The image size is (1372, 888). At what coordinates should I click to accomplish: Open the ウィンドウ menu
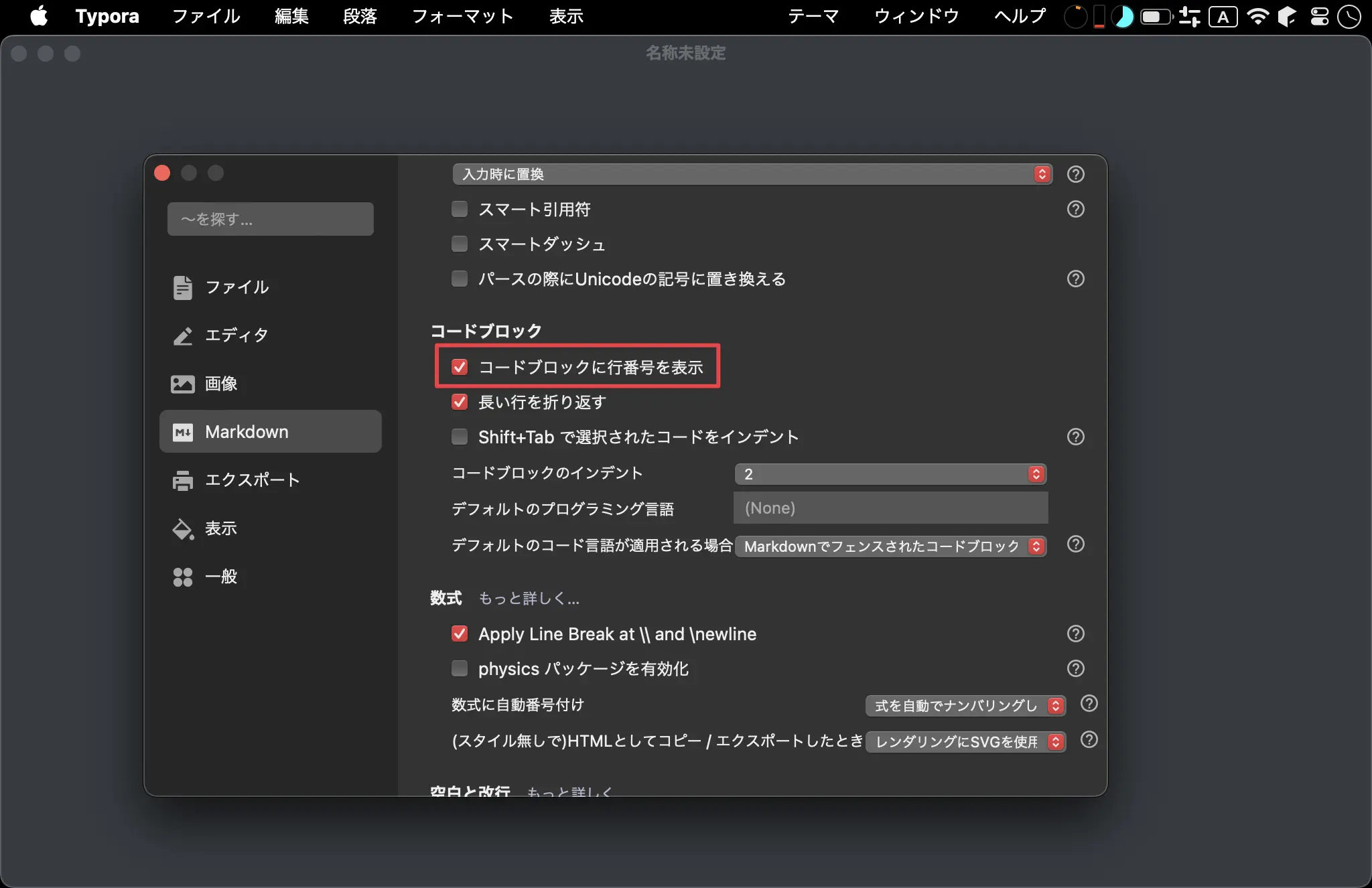[916, 16]
